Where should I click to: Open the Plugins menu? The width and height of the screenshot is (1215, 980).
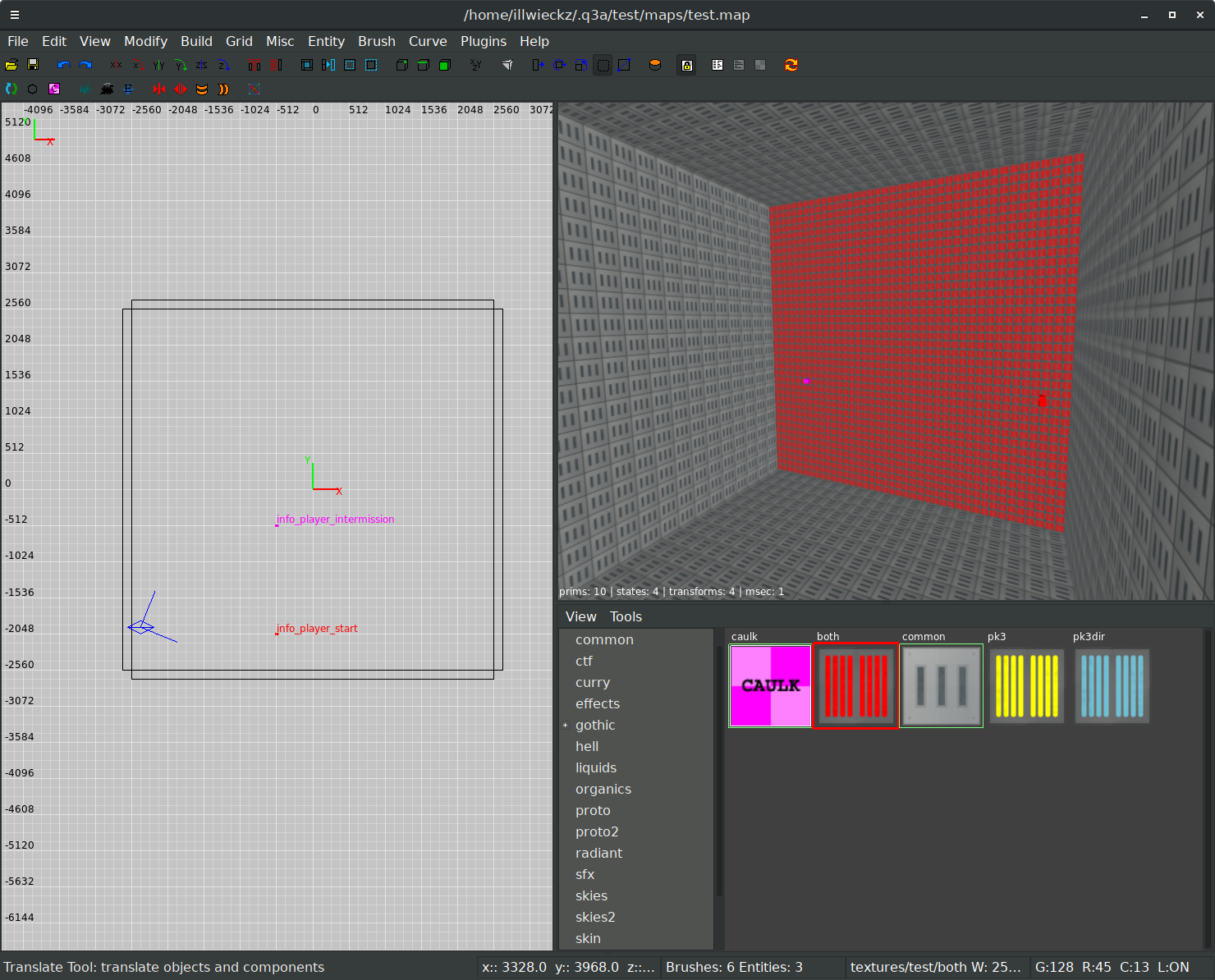click(483, 41)
